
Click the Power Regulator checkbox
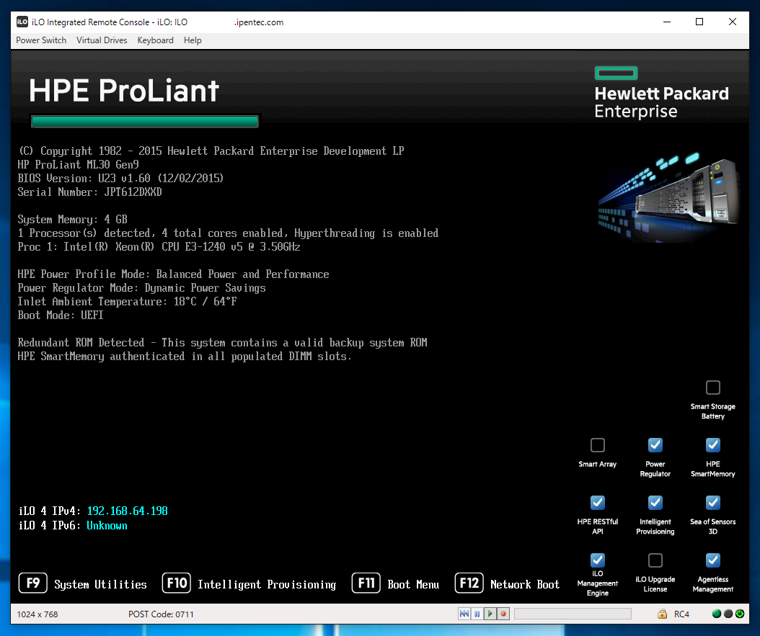(x=655, y=445)
